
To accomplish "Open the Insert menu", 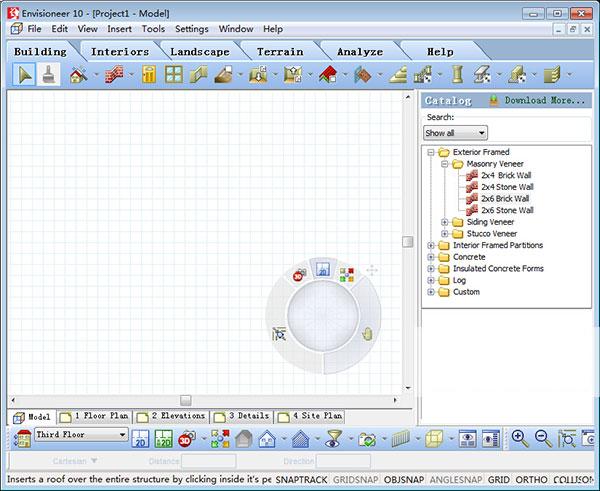I will coord(120,29).
